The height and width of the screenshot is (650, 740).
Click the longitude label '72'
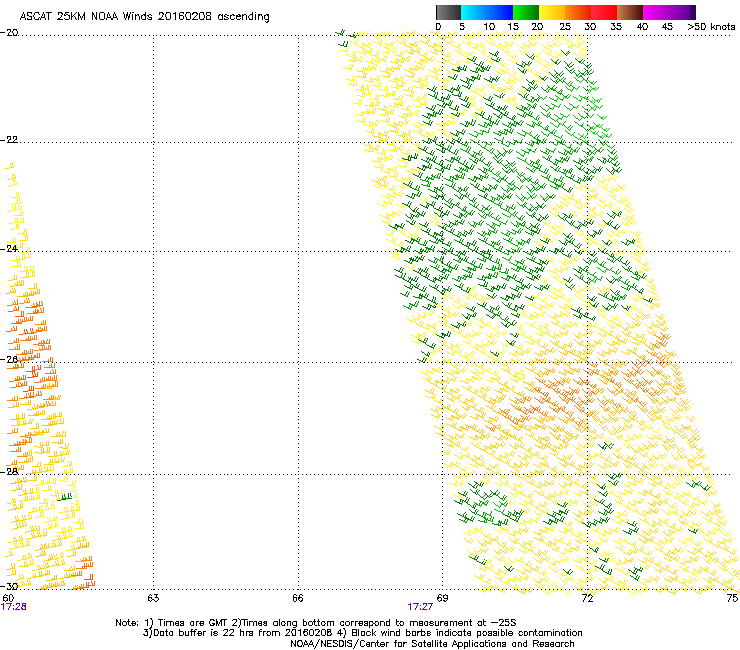pos(587,598)
